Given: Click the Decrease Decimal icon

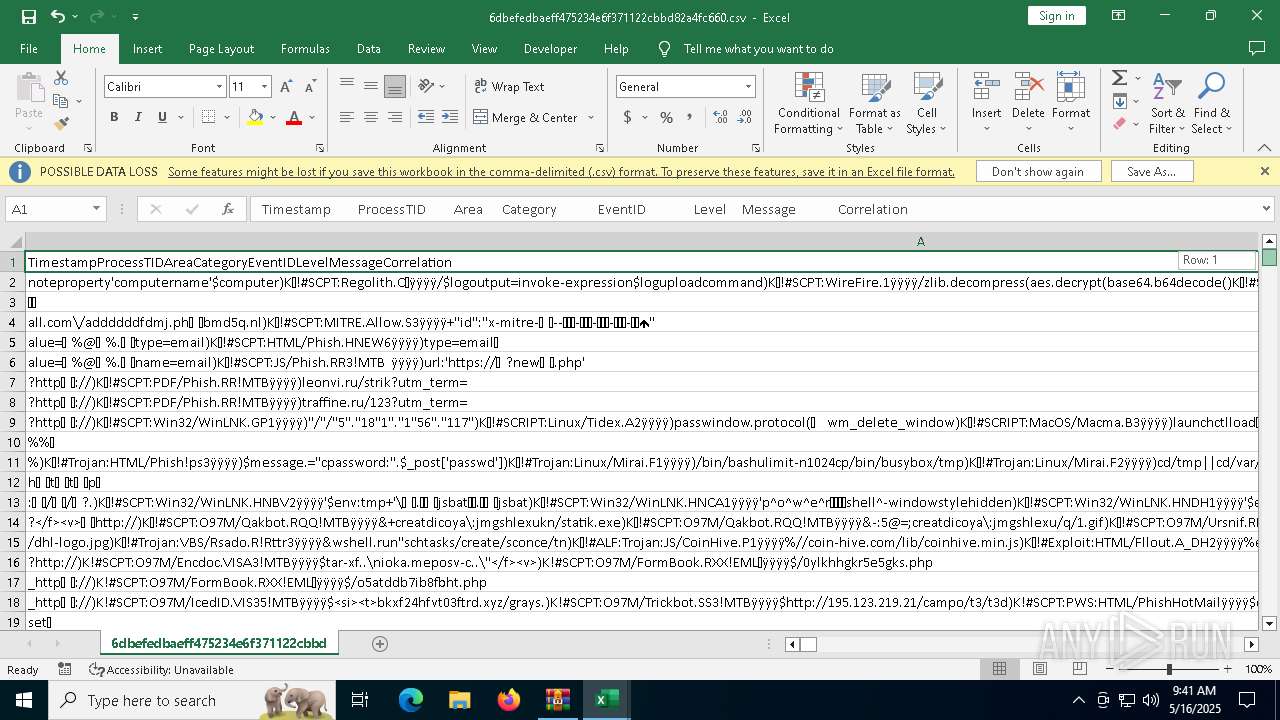Looking at the screenshot, I should [x=745, y=117].
